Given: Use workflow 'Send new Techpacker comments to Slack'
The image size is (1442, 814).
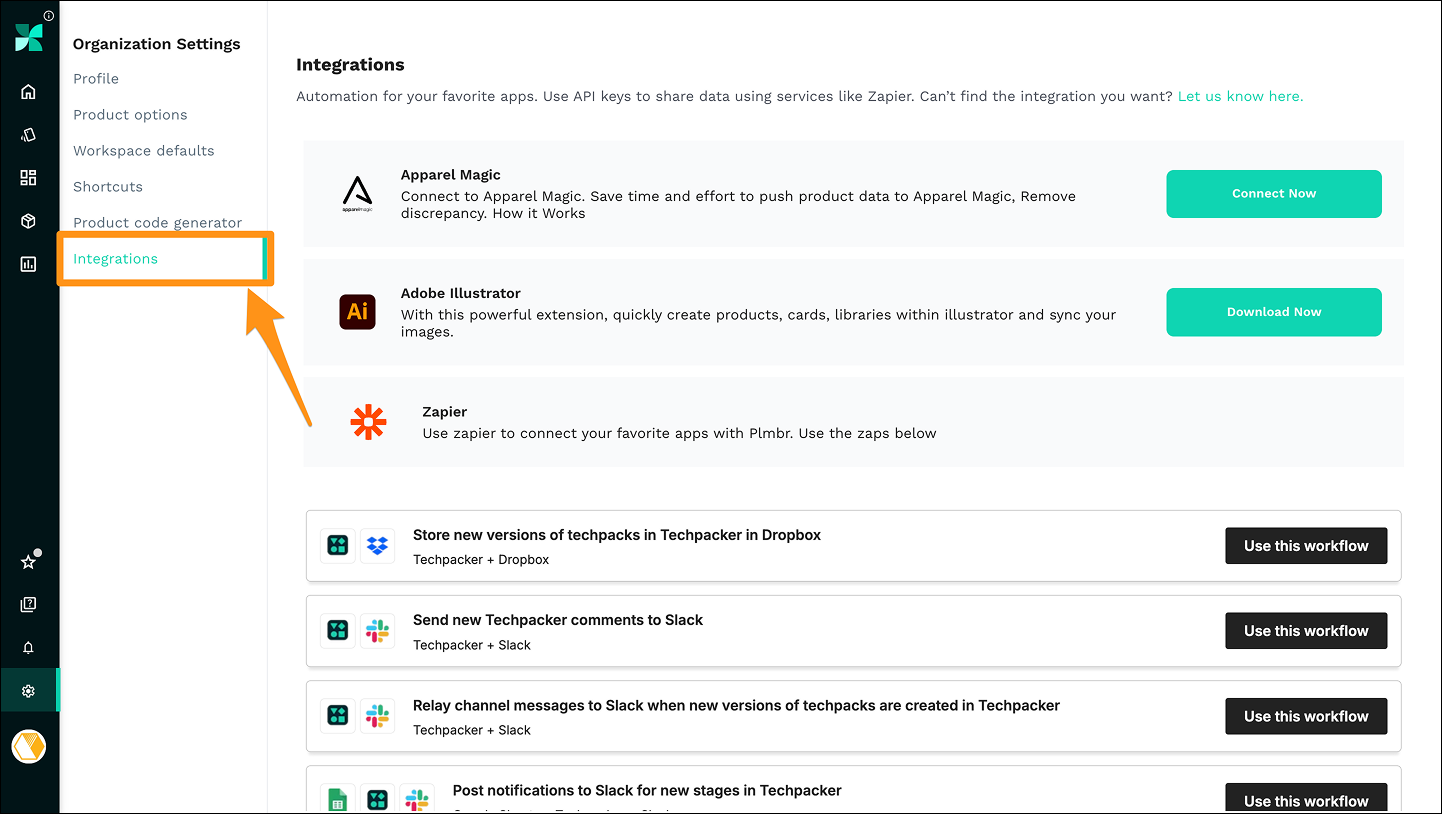Looking at the screenshot, I should point(1306,631).
